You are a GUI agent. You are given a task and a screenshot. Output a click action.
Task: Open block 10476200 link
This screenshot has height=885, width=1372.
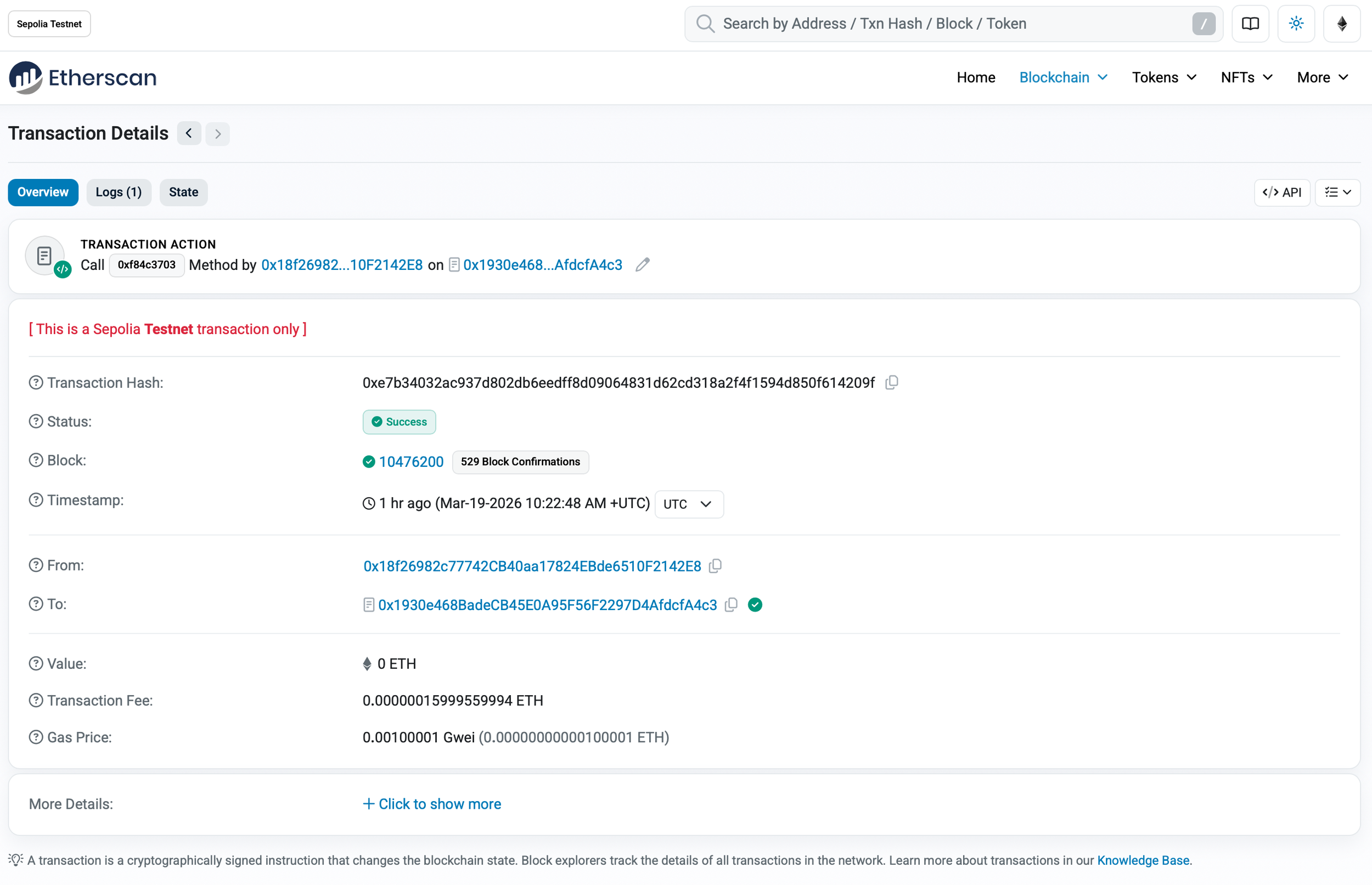tap(411, 461)
